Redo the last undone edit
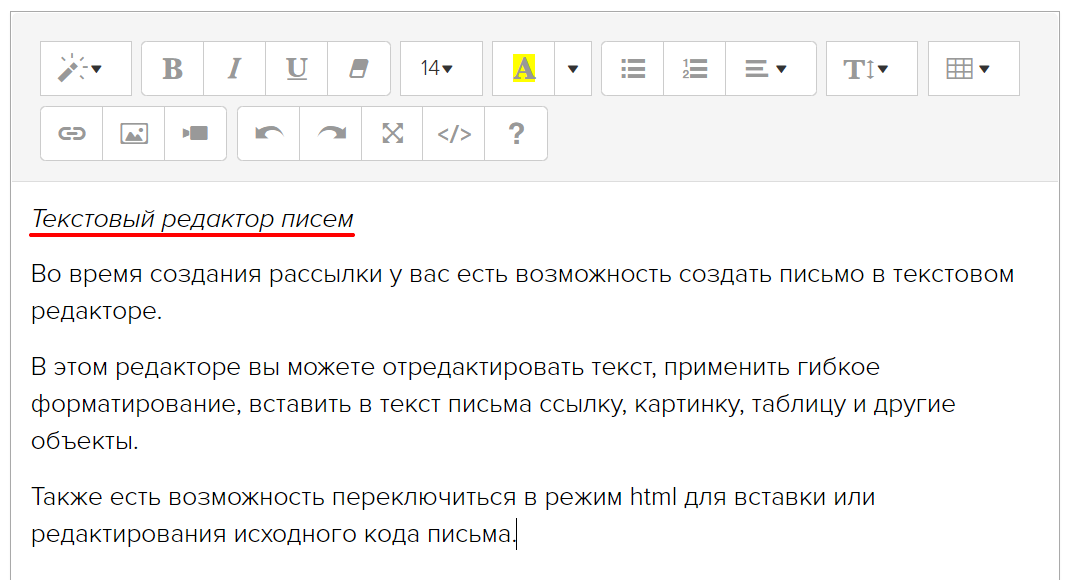 point(331,134)
